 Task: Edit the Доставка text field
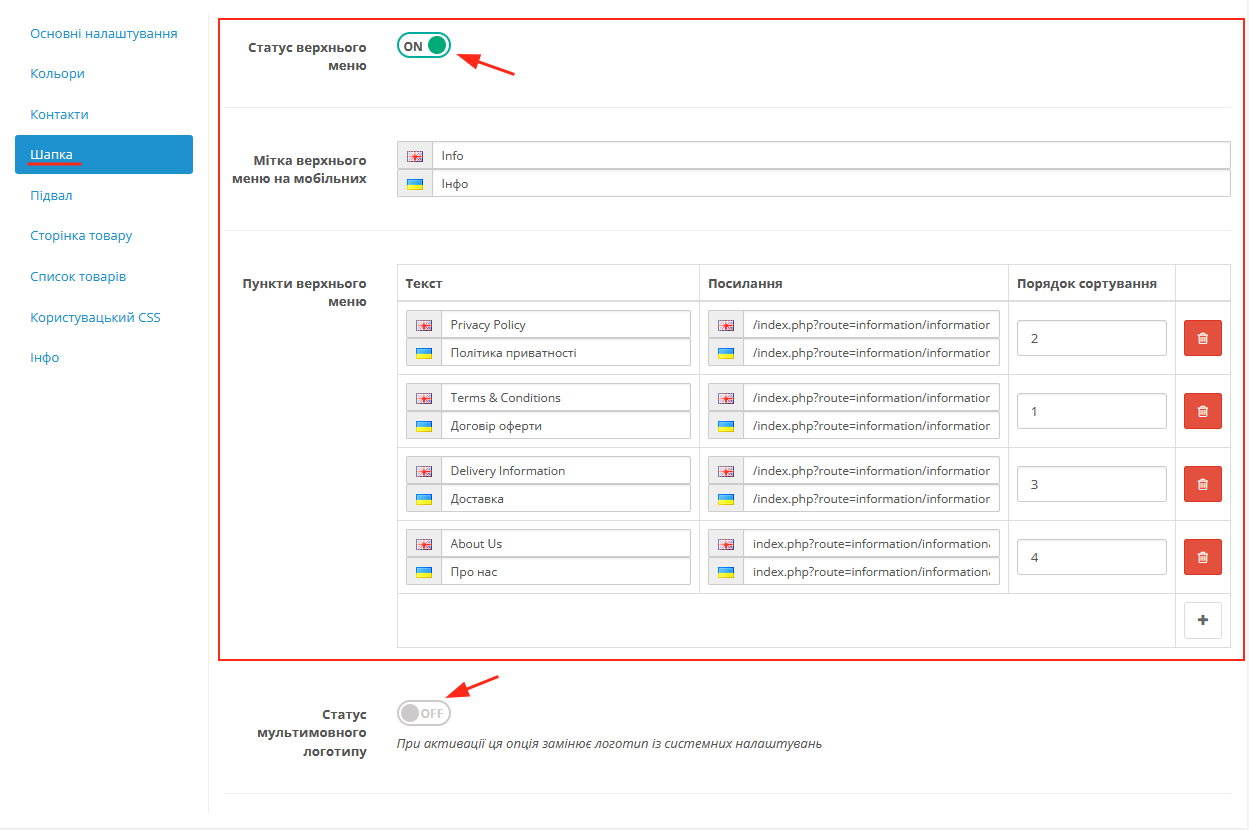(566, 499)
